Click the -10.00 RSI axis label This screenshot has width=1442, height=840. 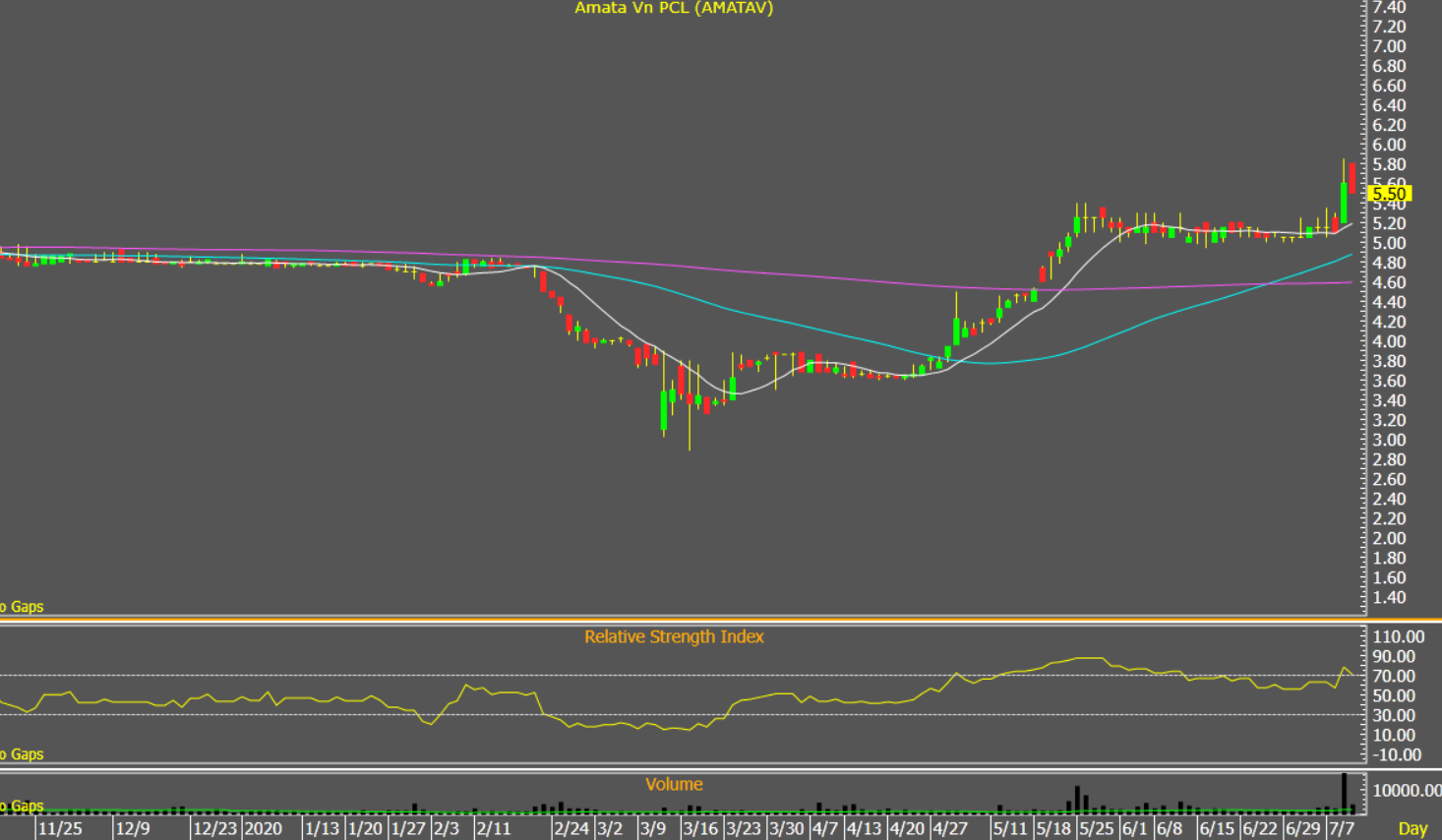pyautogui.click(x=1396, y=754)
